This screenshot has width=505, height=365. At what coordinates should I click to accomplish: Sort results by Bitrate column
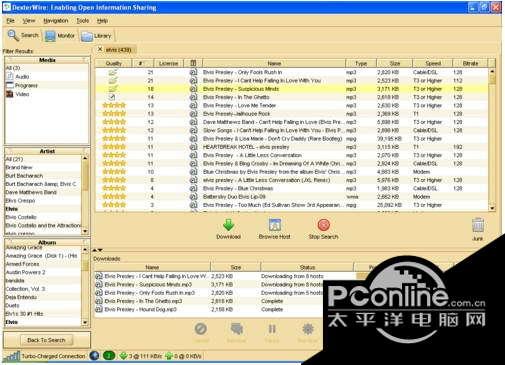pos(470,63)
